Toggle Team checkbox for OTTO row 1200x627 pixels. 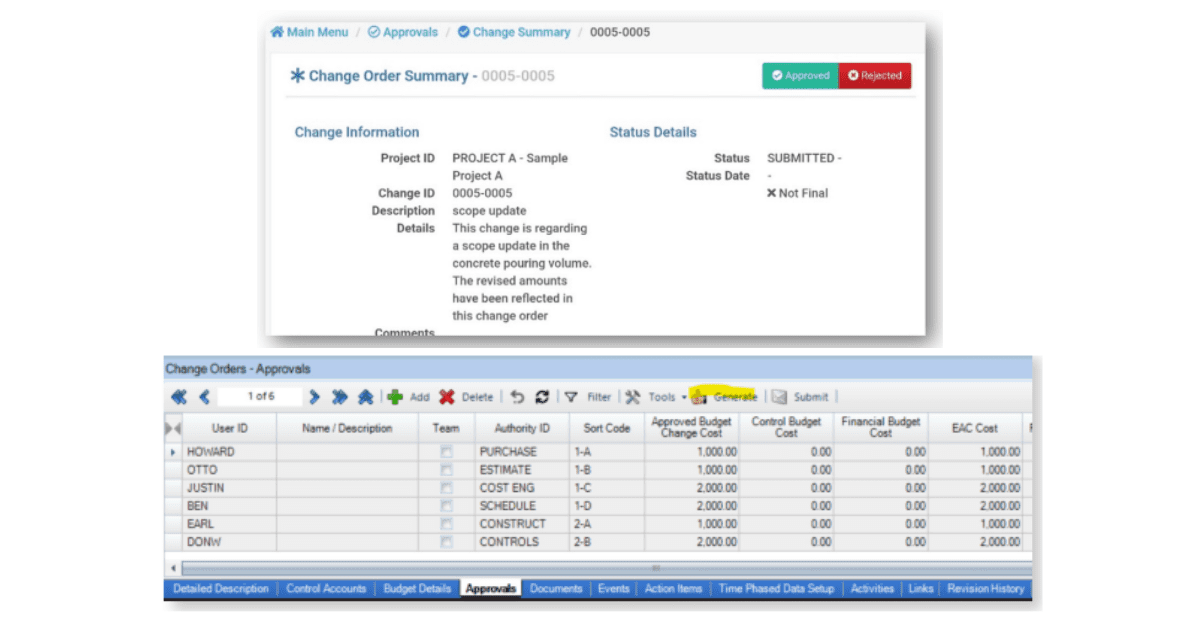point(447,470)
